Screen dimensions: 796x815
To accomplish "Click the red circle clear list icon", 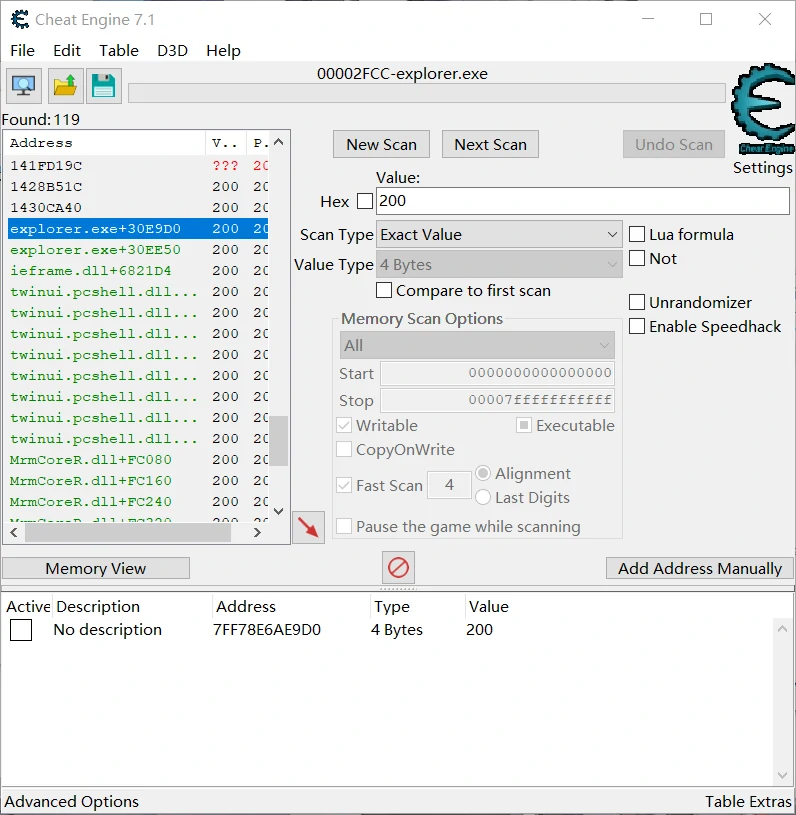I will click(x=398, y=568).
